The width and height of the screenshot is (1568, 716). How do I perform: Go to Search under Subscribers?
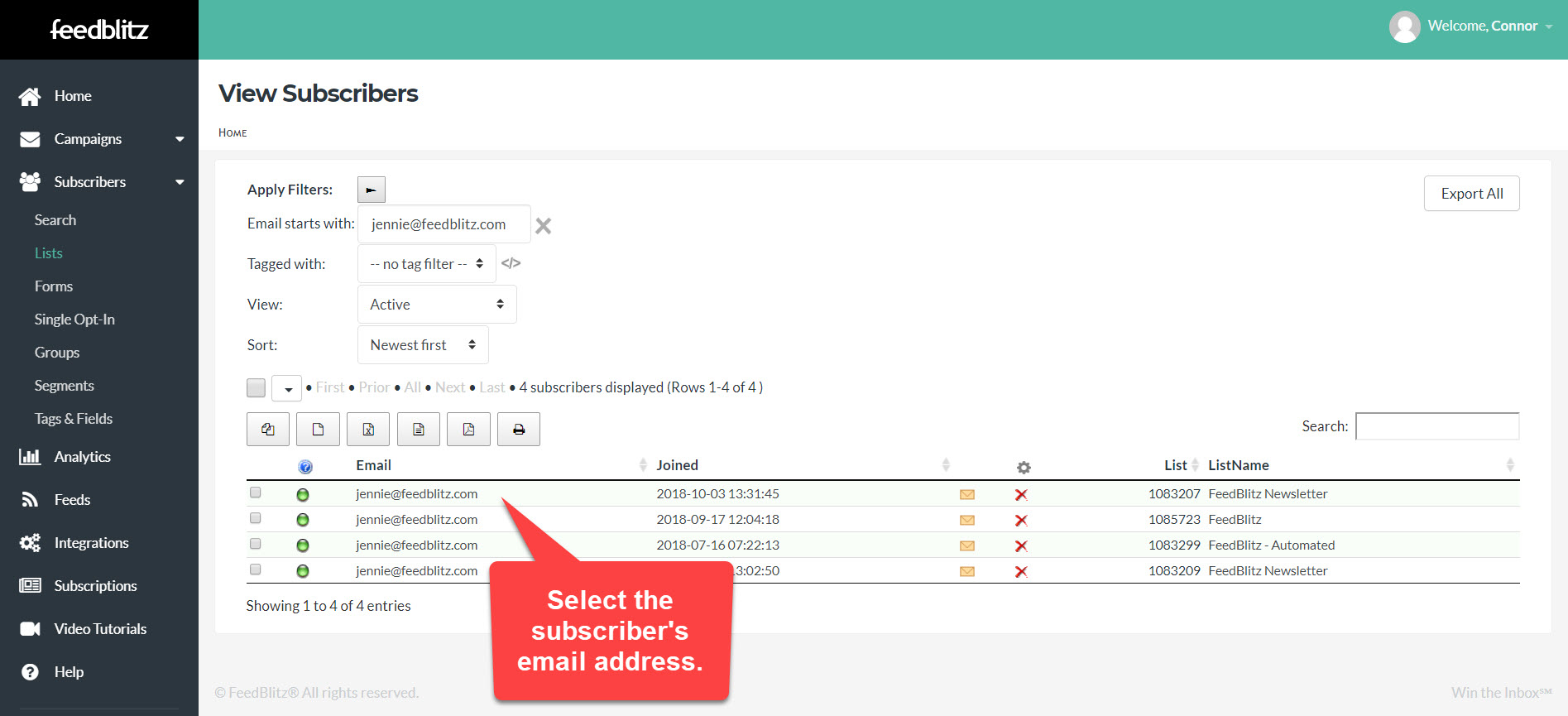(x=55, y=220)
